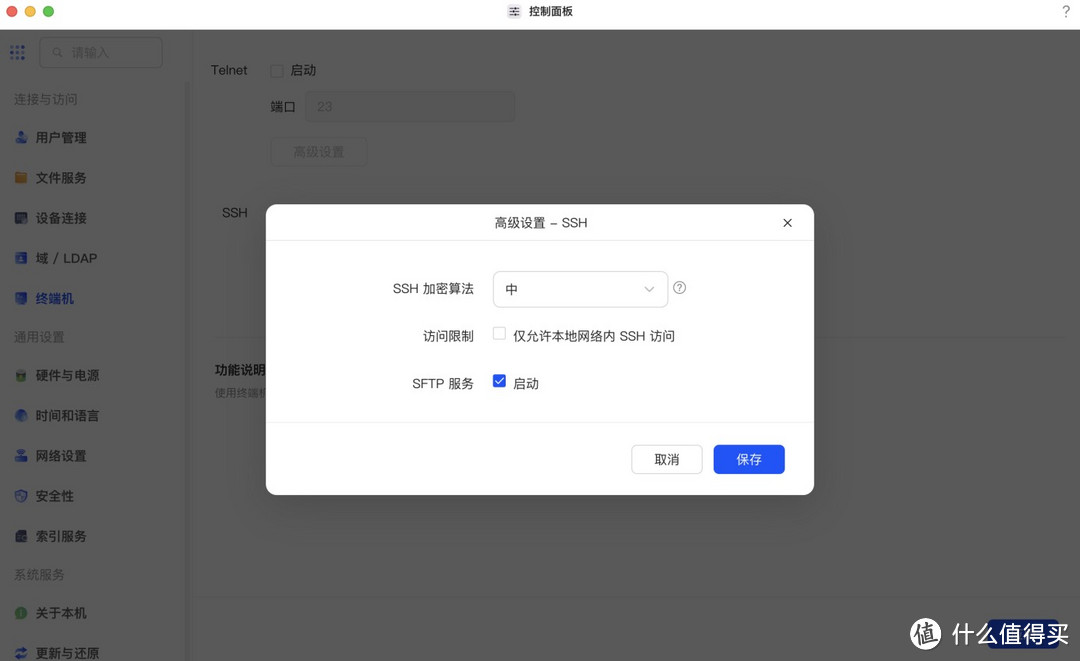Click the yellow minimize window button
1080x661 pixels.
point(30,11)
